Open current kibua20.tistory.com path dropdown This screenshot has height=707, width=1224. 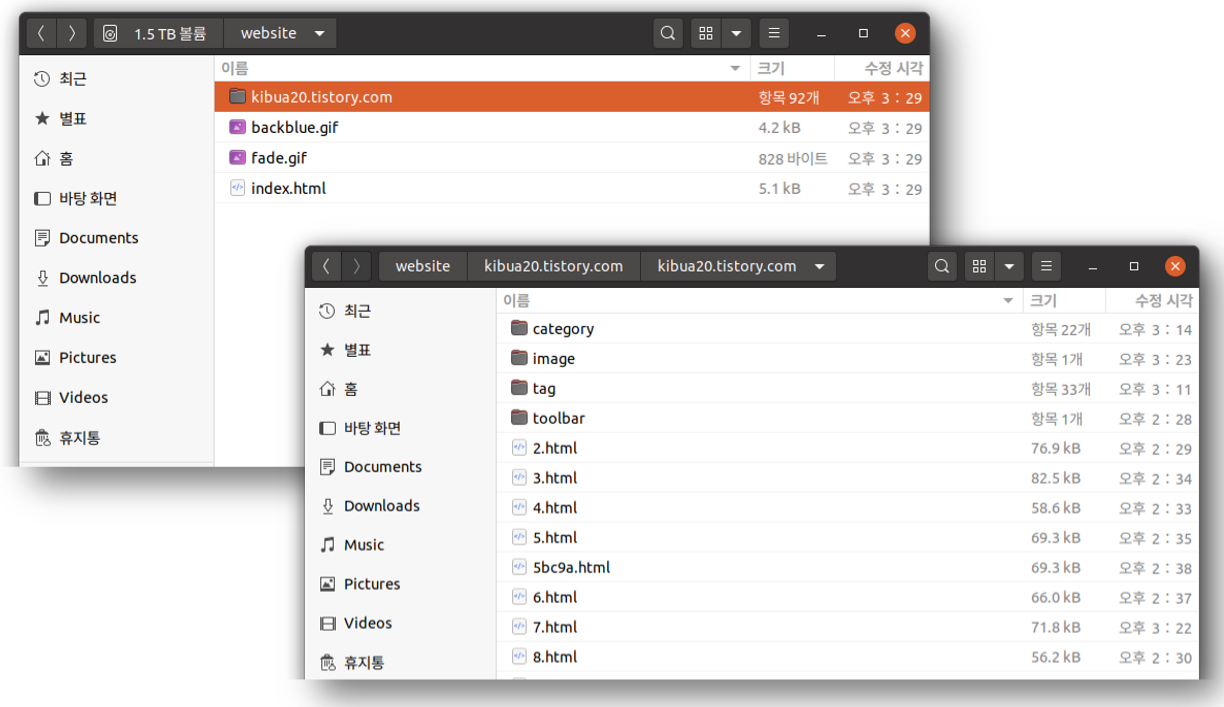[820, 266]
